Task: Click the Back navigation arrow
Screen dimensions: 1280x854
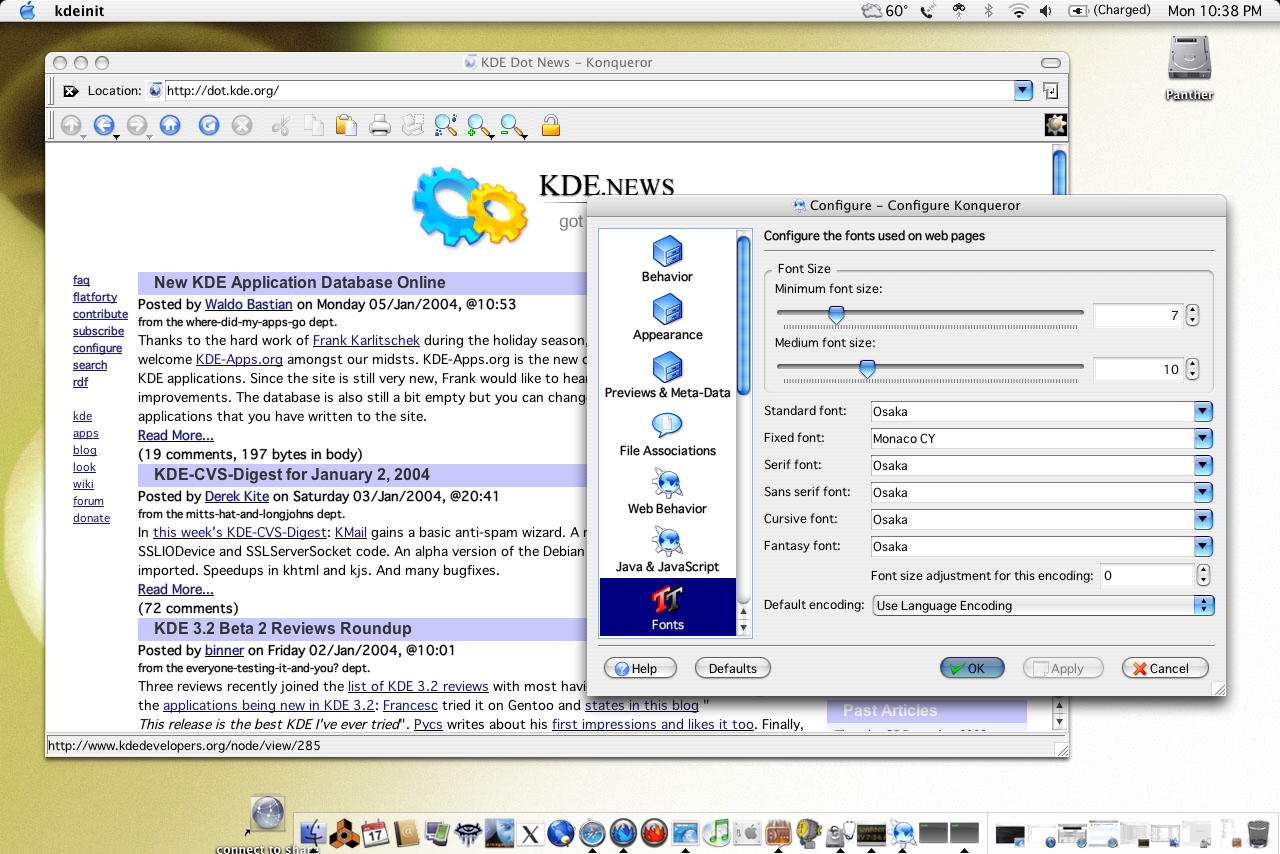Action: pos(104,126)
